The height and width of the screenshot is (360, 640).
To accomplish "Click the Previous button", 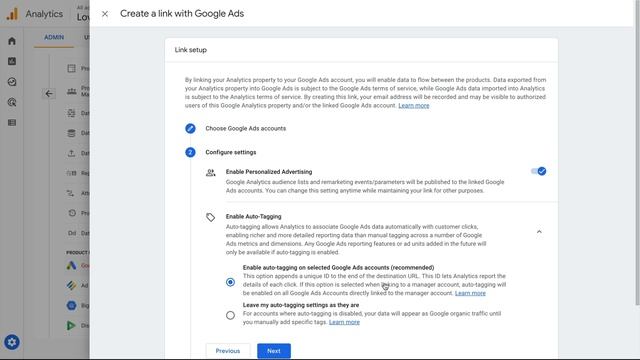I will click(x=228, y=351).
